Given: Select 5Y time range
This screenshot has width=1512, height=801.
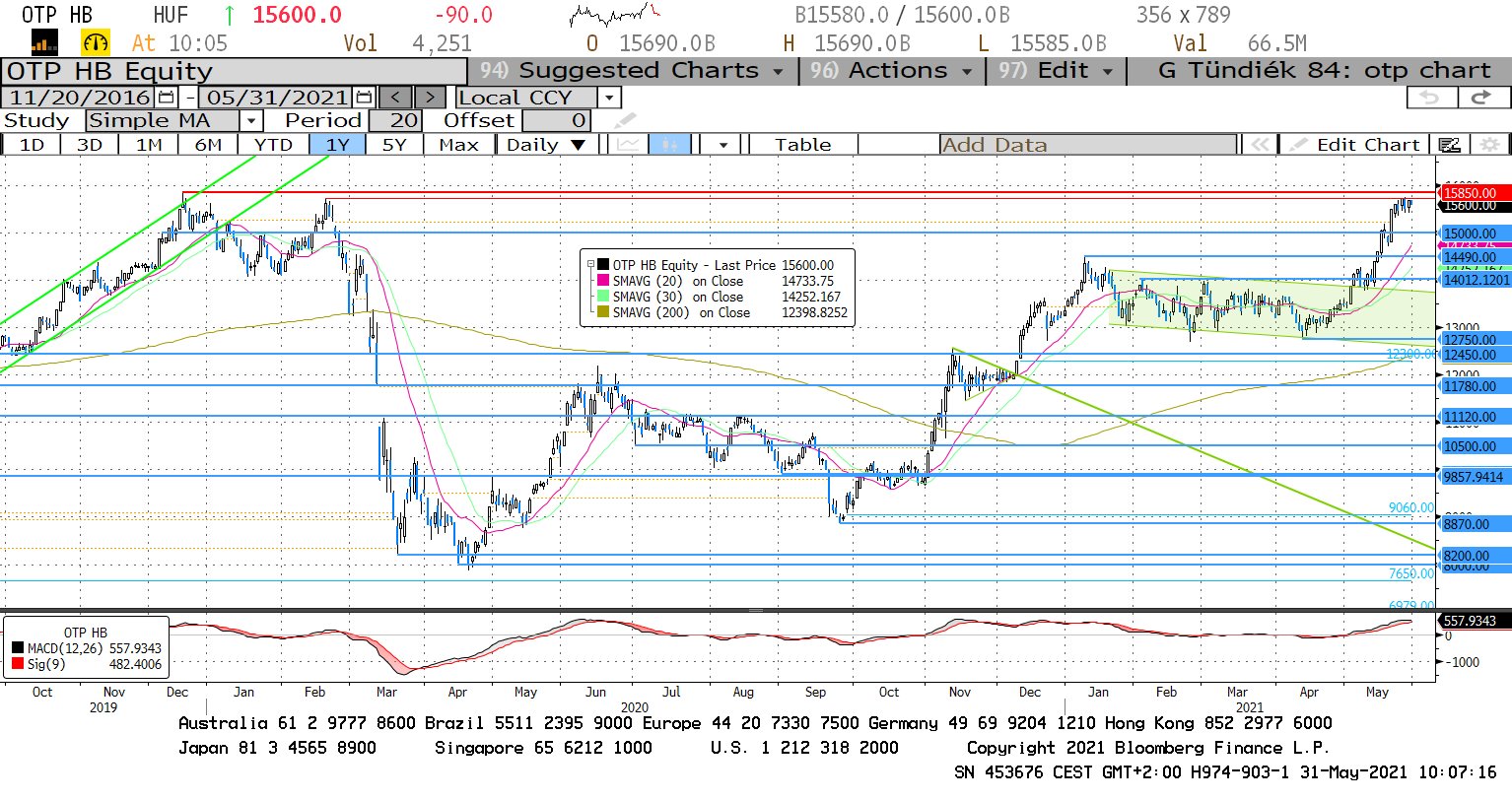Looking at the screenshot, I should click(x=394, y=145).
